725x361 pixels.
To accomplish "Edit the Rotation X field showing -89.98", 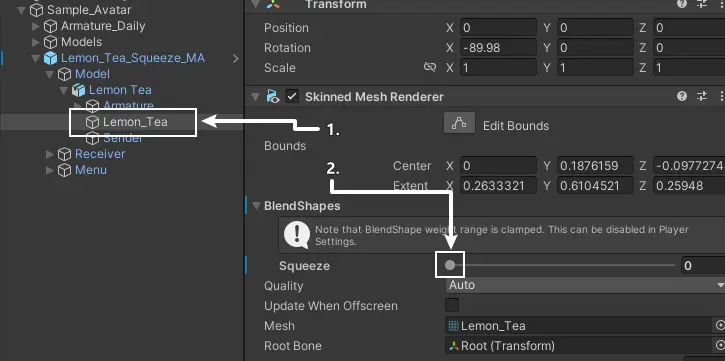I will (x=498, y=48).
